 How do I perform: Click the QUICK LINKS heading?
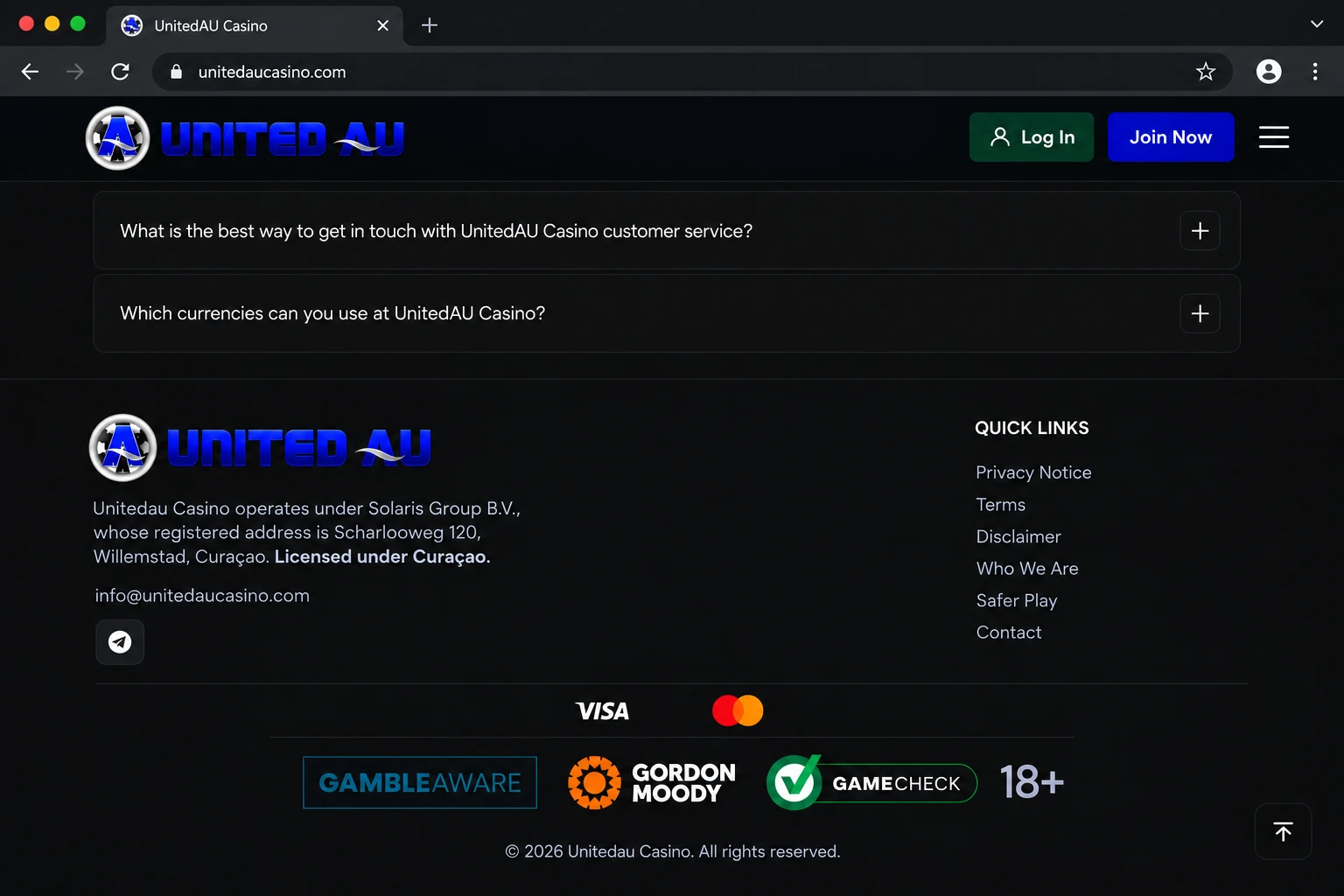coord(1032,428)
